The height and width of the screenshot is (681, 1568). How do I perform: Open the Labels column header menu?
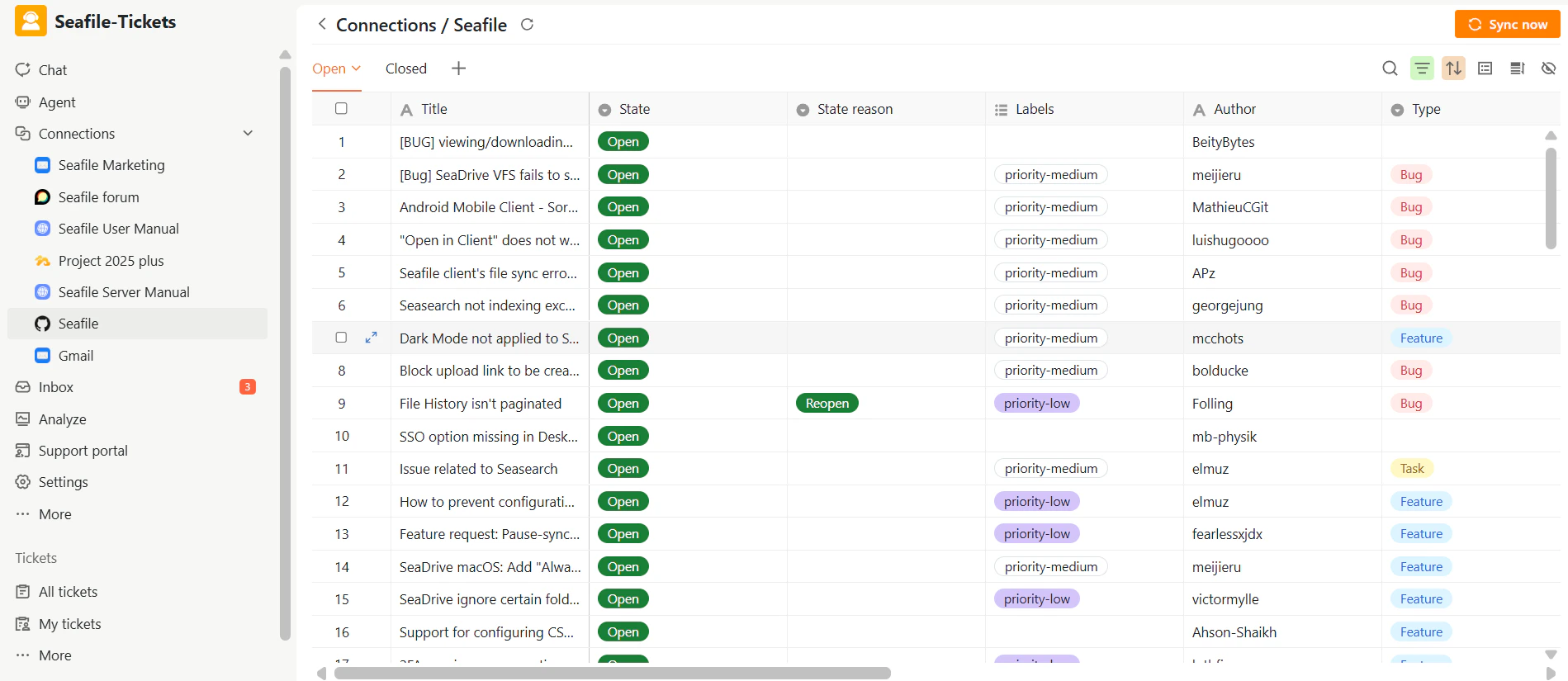[1084, 109]
